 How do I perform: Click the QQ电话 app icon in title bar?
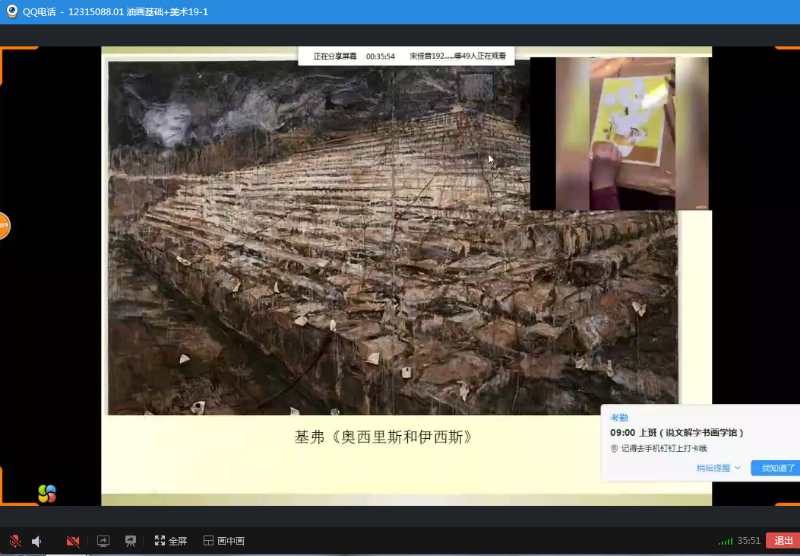click(12, 11)
